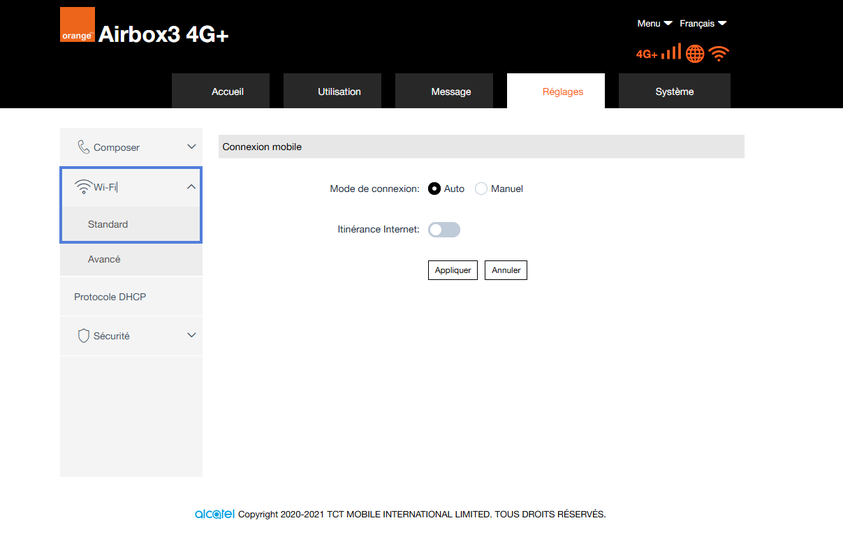
Task: Switch to the Accueil tab
Action: click(221, 91)
